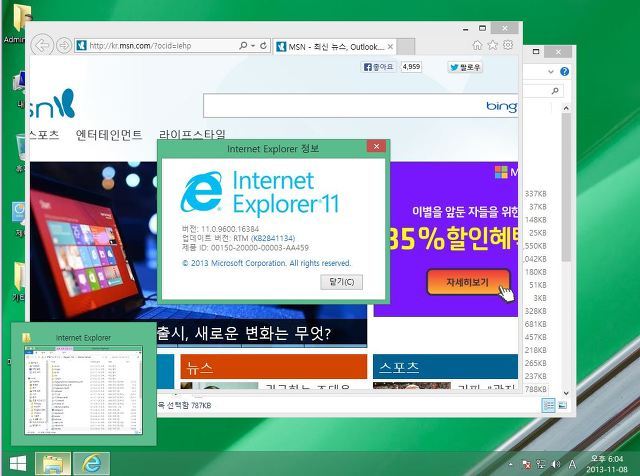
Task: Show hidden icons tray arrow
Action: click(510, 464)
